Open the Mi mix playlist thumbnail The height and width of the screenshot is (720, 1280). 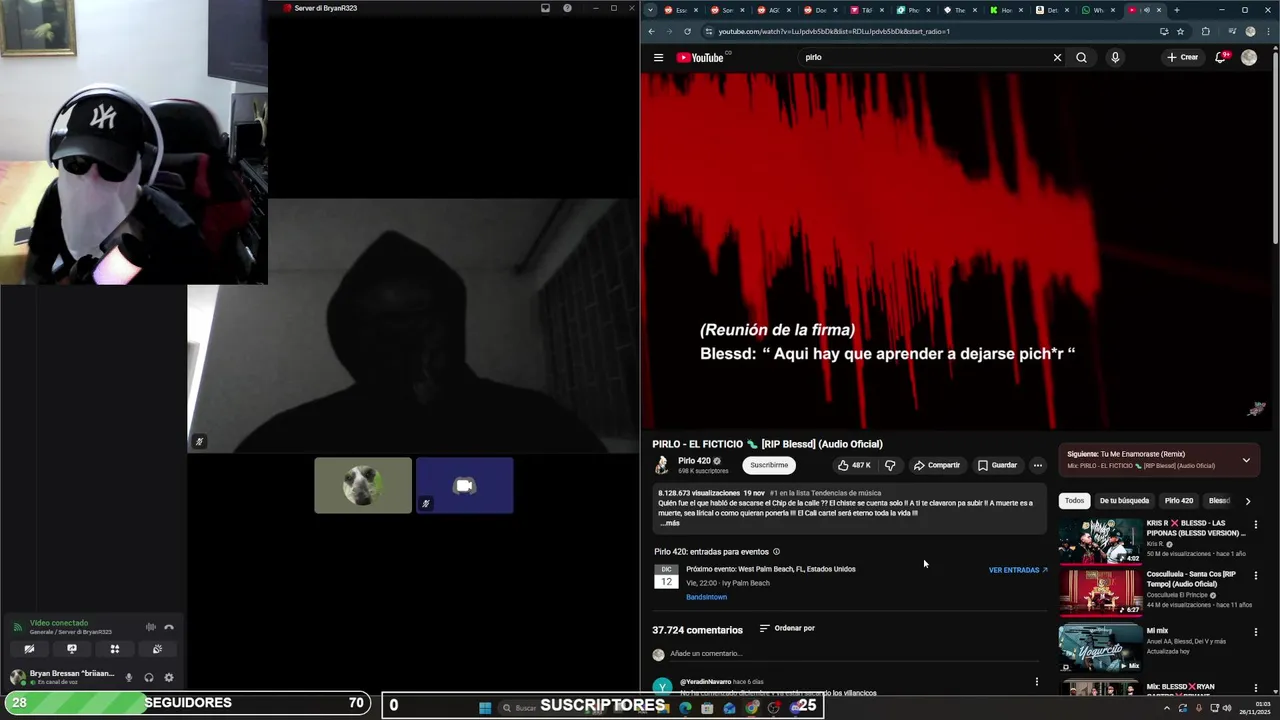click(x=1100, y=647)
